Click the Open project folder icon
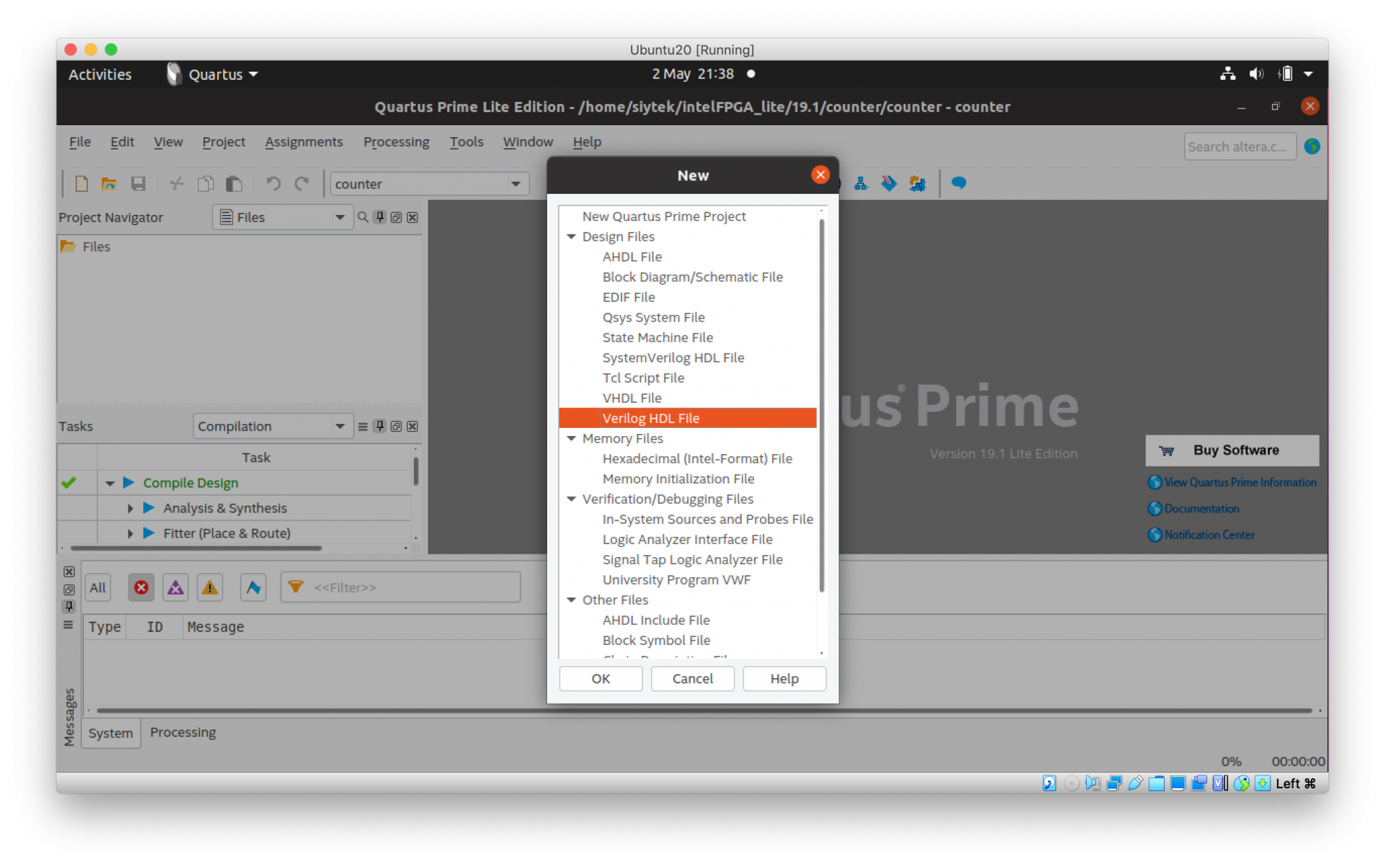1385x868 pixels. (109, 184)
